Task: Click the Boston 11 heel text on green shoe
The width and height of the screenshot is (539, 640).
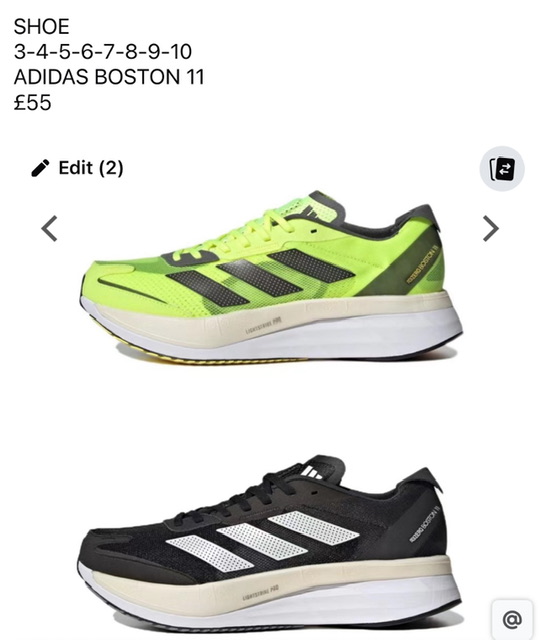Action: pos(423,264)
